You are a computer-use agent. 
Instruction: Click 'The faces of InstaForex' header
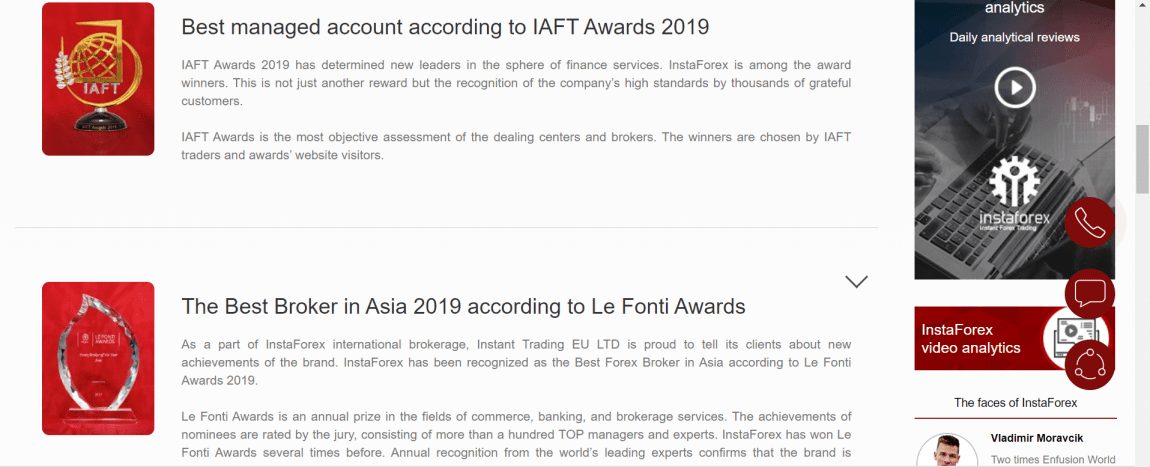[1015, 402]
